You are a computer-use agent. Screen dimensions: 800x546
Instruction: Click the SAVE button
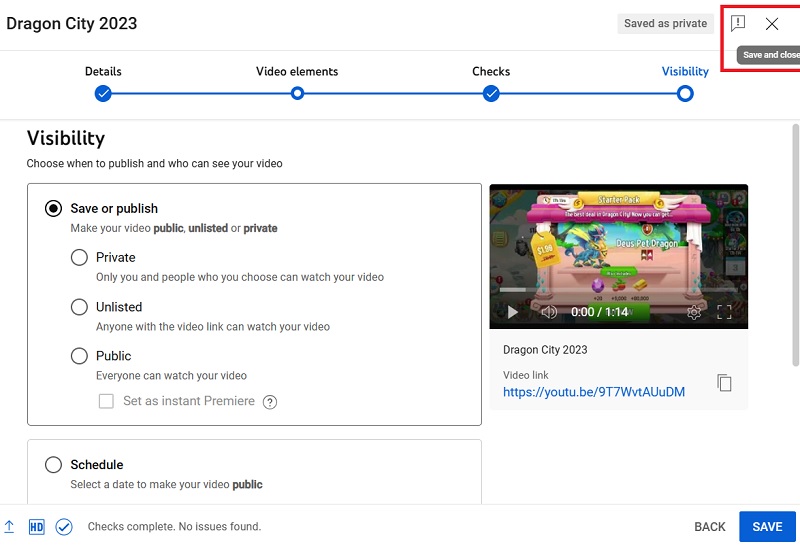(x=767, y=527)
